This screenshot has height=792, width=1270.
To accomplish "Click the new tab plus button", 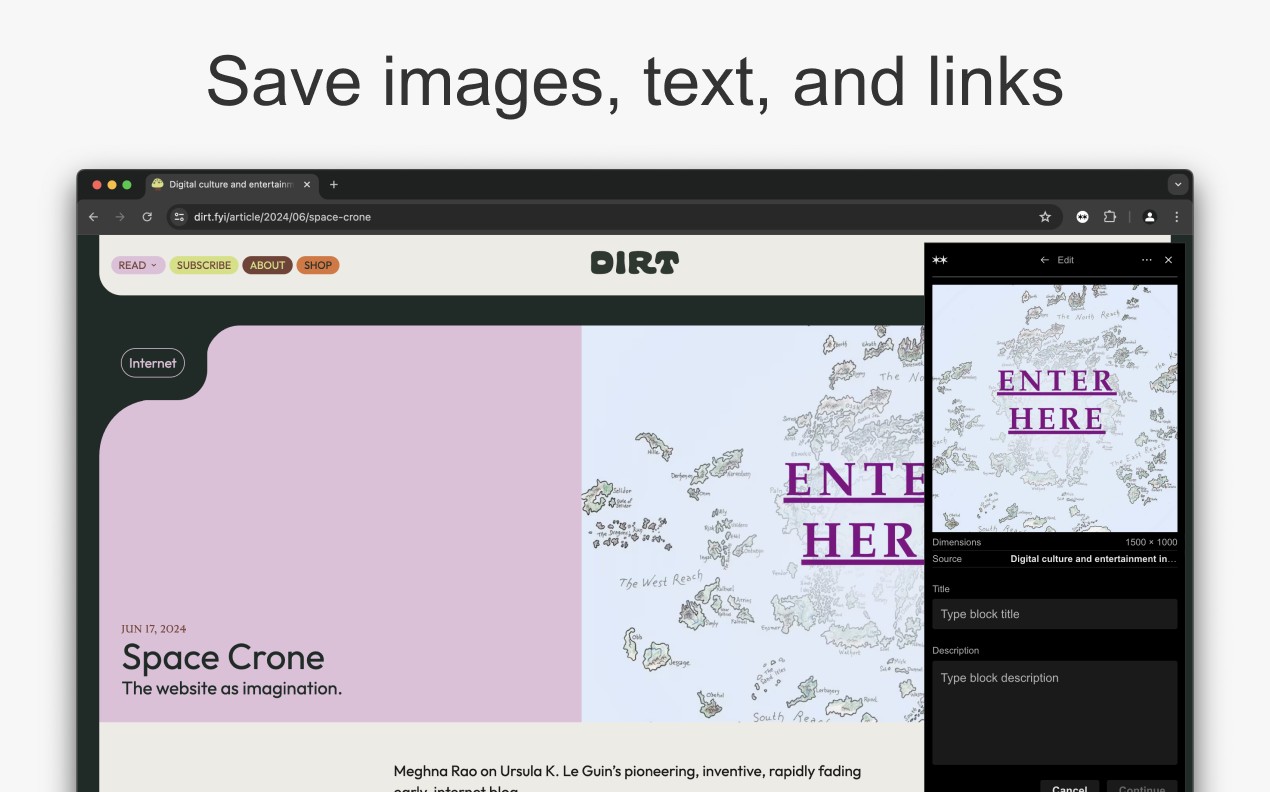I will [x=334, y=185].
